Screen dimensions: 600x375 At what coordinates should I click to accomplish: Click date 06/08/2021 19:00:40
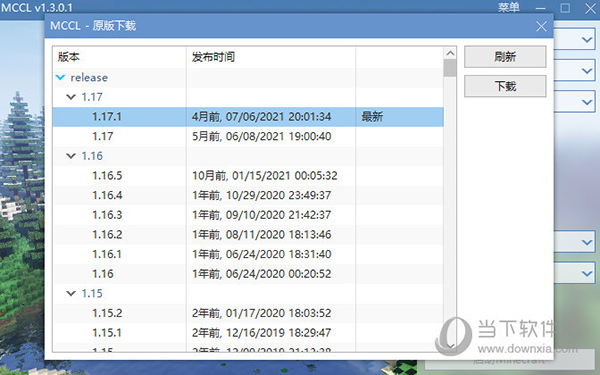278,137
